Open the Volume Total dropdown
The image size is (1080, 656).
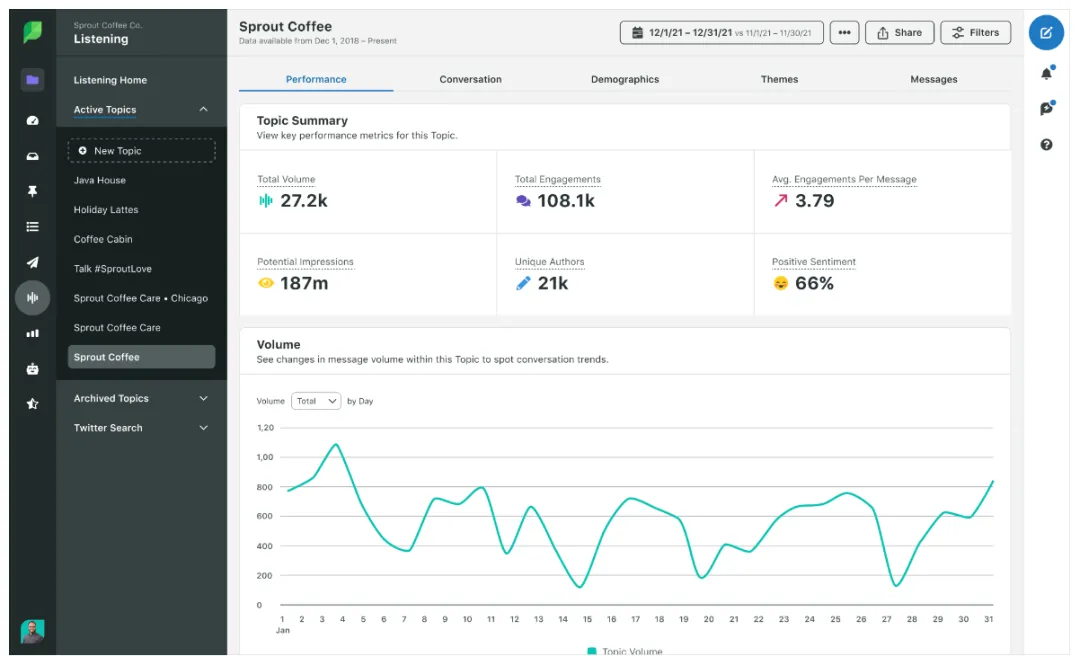point(316,401)
